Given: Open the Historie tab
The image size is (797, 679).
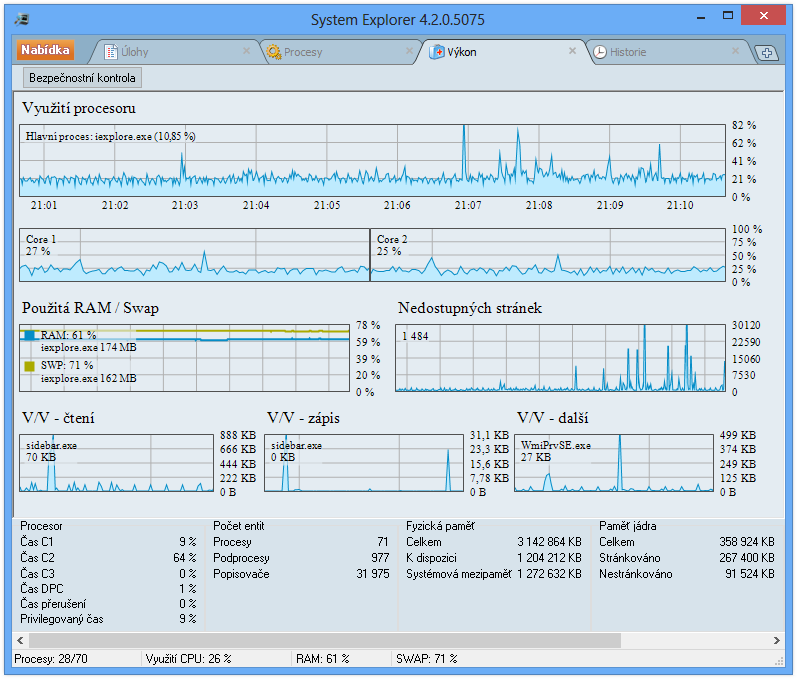Looking at the screenshot, I should 670,52.
